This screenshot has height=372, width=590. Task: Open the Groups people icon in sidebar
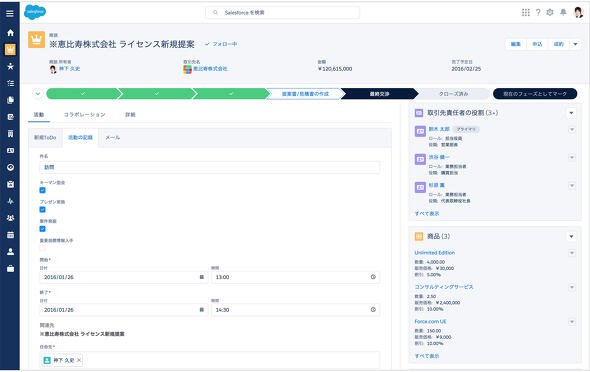[10, 218]
